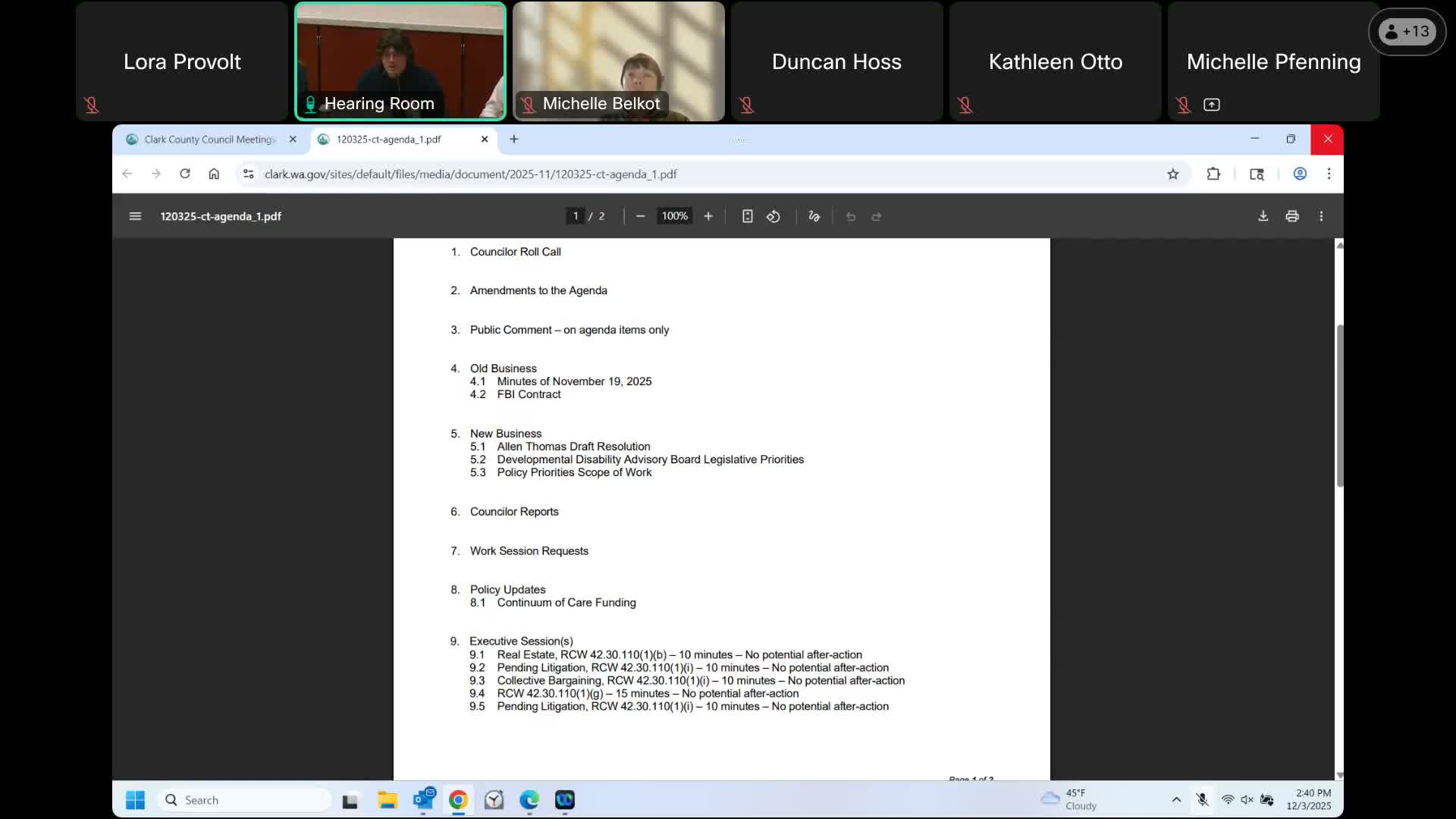Toggle the muted microphone in system tray

click(1202, 799)
